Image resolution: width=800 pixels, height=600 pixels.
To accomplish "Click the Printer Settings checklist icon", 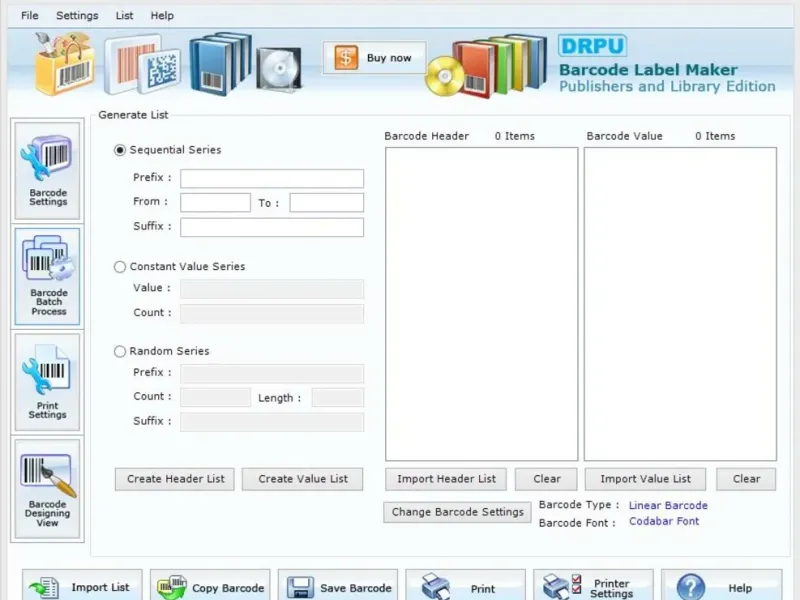I will pyautogui.click(x=562, y=586).
